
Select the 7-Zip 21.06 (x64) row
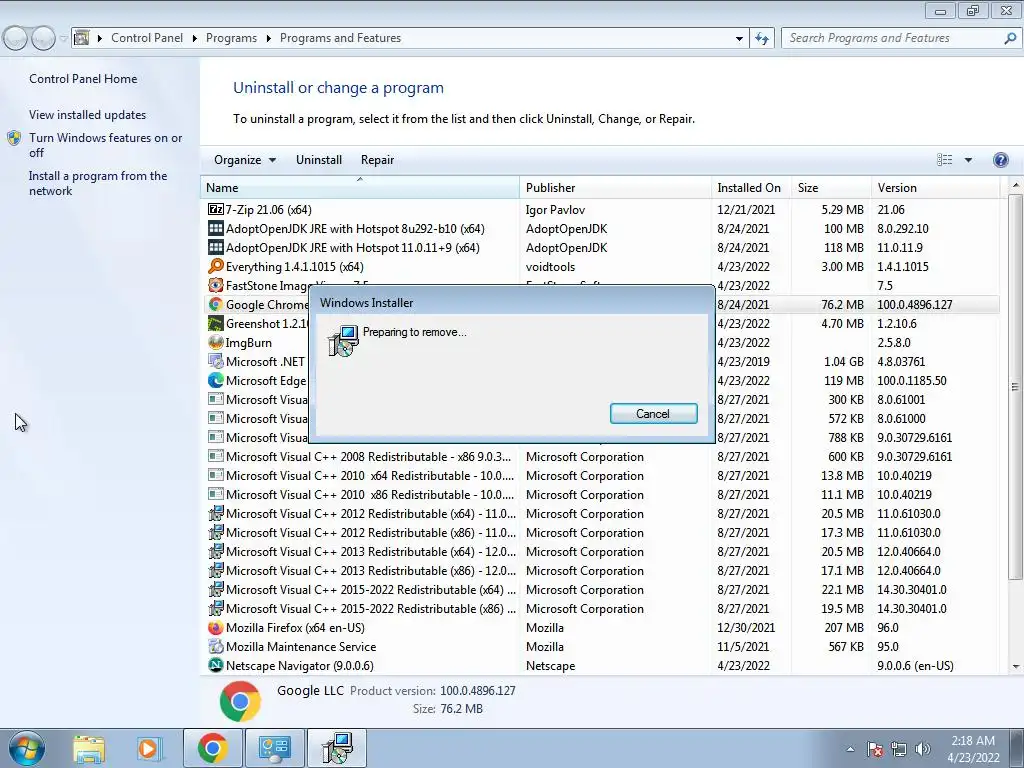click(x=600, y=210)
